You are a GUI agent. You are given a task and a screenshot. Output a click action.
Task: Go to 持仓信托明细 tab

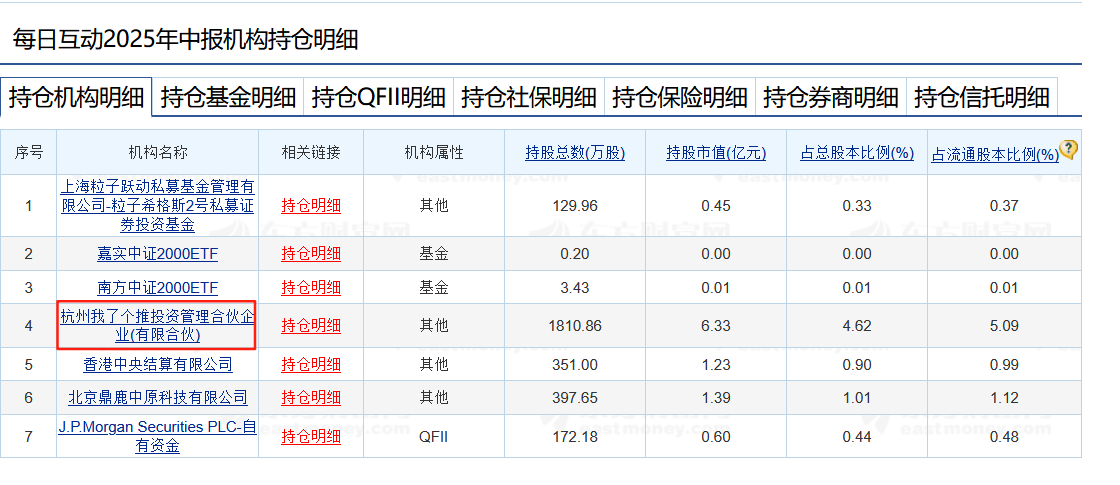coord(981,97)
